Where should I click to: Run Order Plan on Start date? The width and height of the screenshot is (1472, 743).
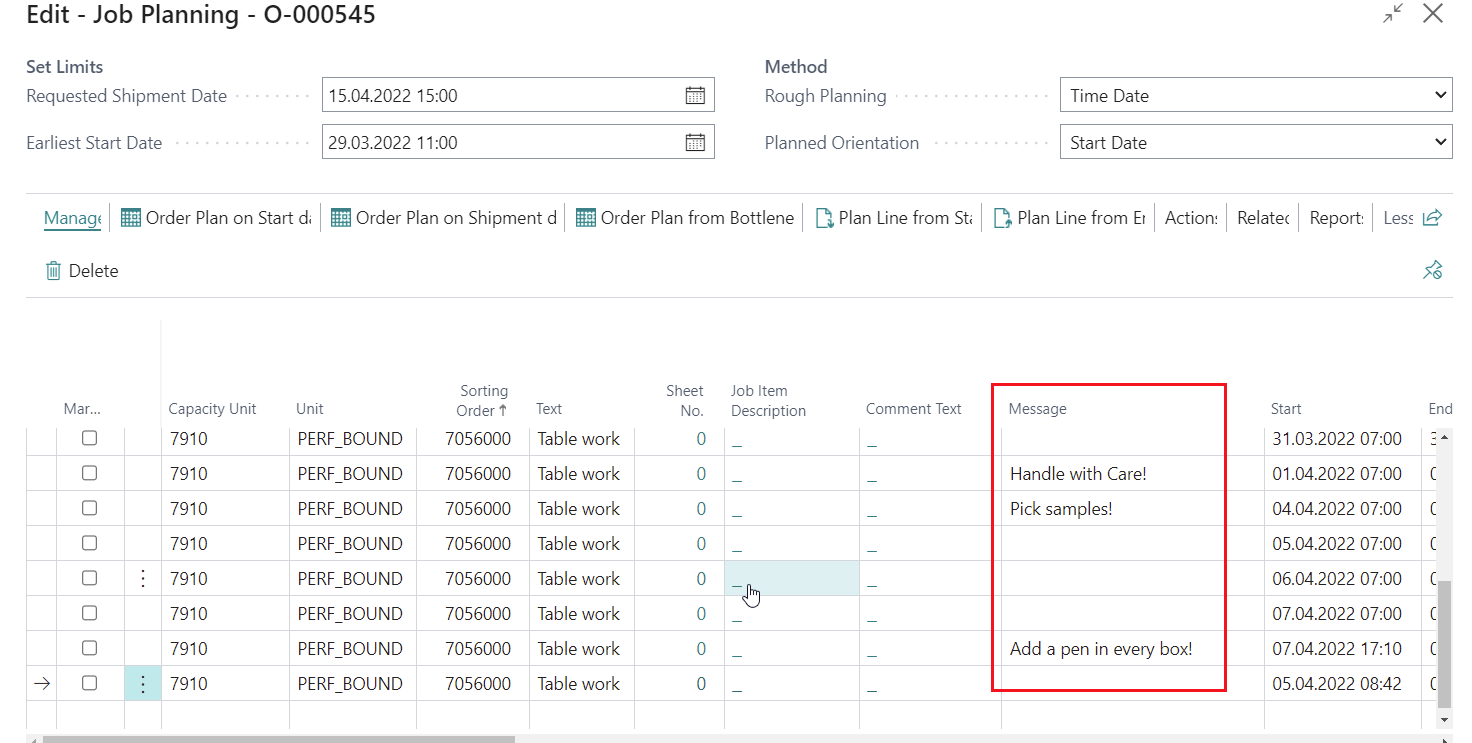(215, 218)
